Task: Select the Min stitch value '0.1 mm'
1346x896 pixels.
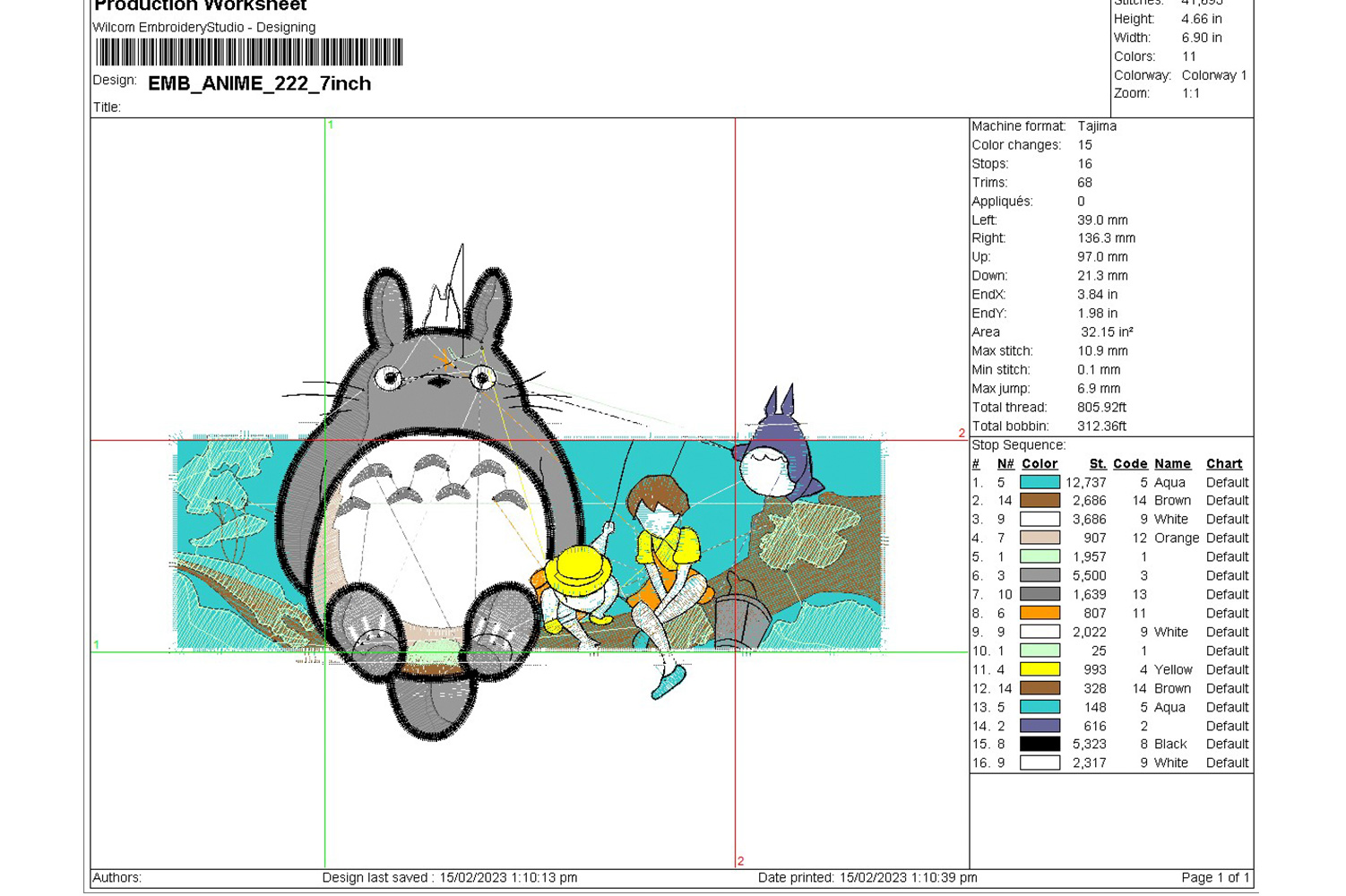Action: (x=1099, y=370)
